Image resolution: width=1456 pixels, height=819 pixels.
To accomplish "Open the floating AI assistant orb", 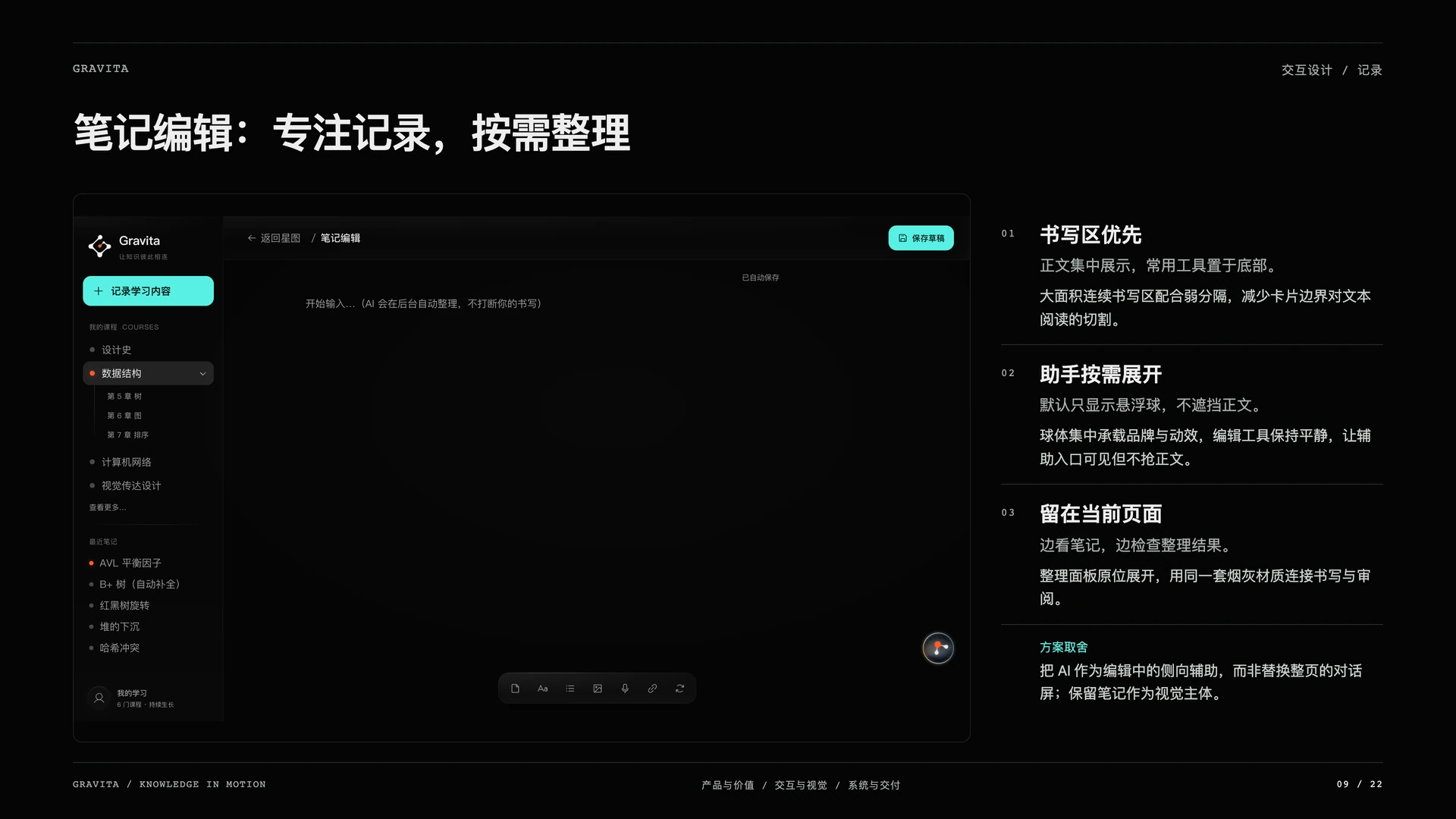I will pyautogui.click(x=938, y=648).
